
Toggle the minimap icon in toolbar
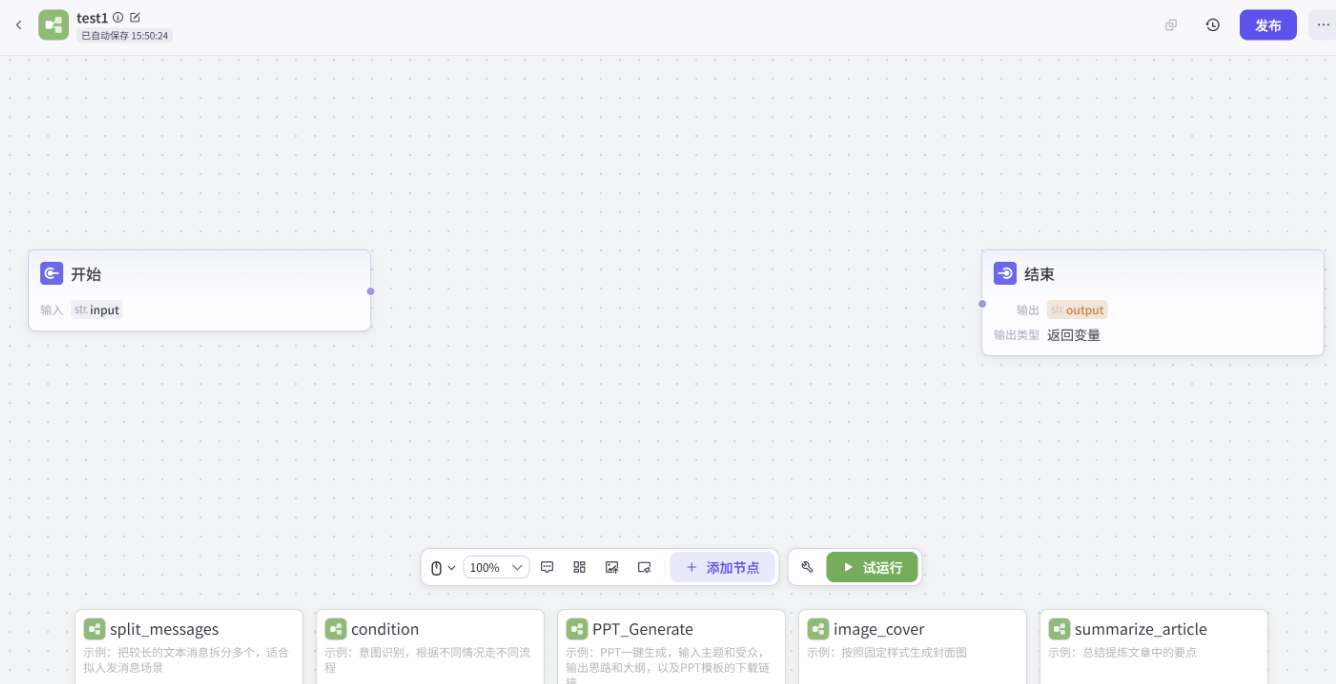[644, 567]
